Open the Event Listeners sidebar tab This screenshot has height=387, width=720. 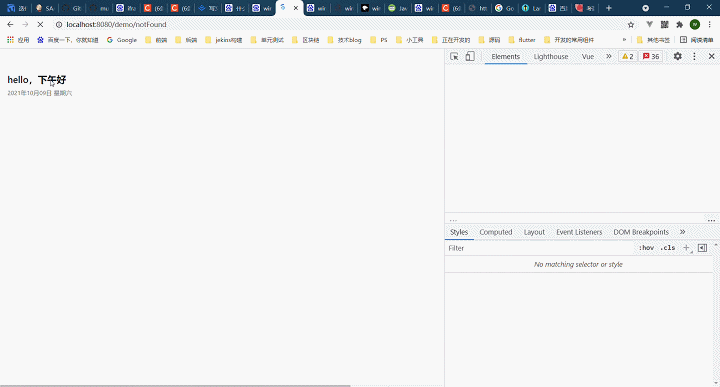tap(579, 232)
